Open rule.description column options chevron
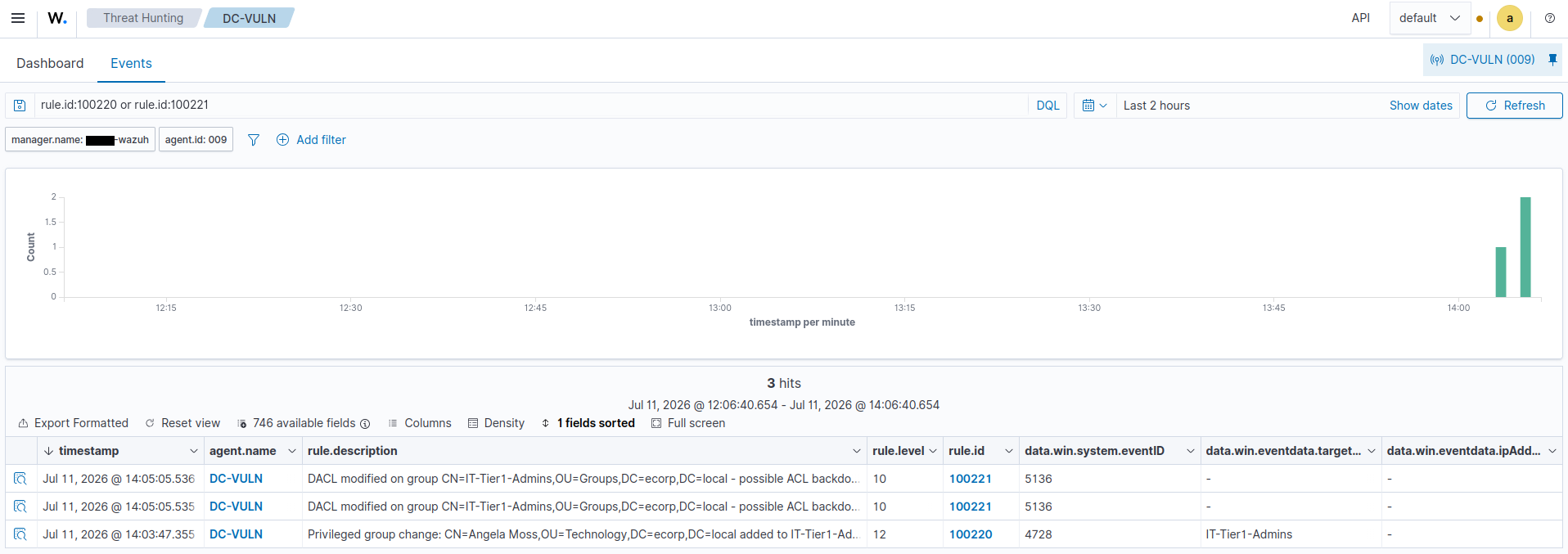 [x=857, y=451]
